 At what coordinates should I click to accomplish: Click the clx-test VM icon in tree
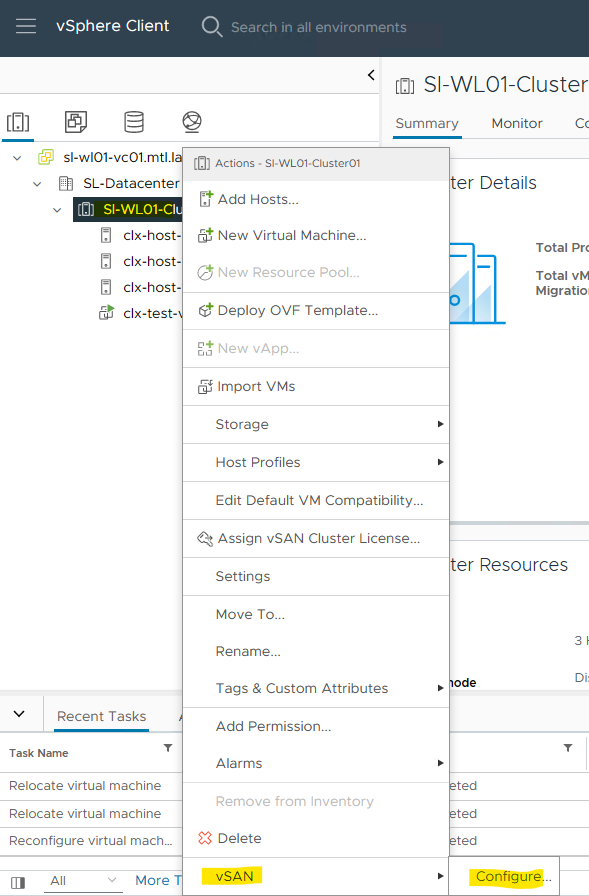tap(106, 313)
